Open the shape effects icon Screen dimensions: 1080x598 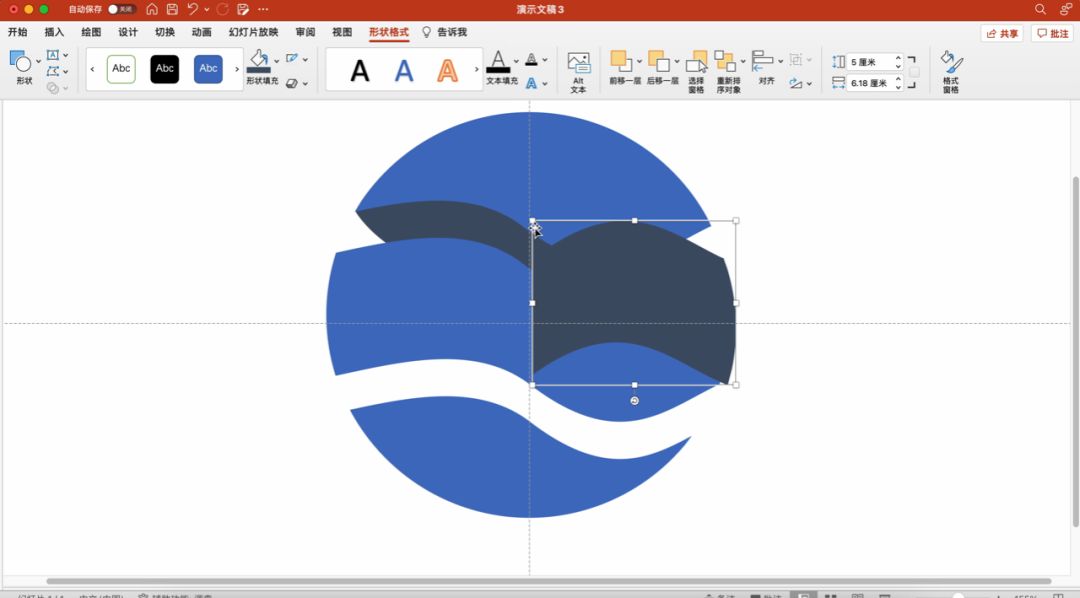tap(292, 83)
